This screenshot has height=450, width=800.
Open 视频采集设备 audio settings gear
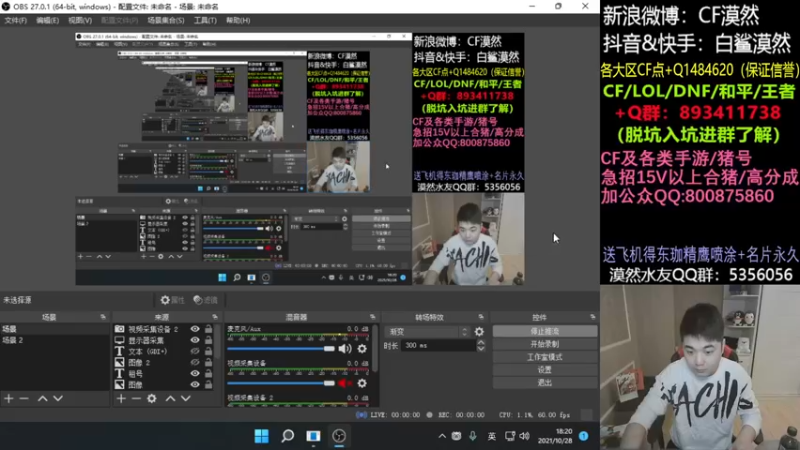362,383
